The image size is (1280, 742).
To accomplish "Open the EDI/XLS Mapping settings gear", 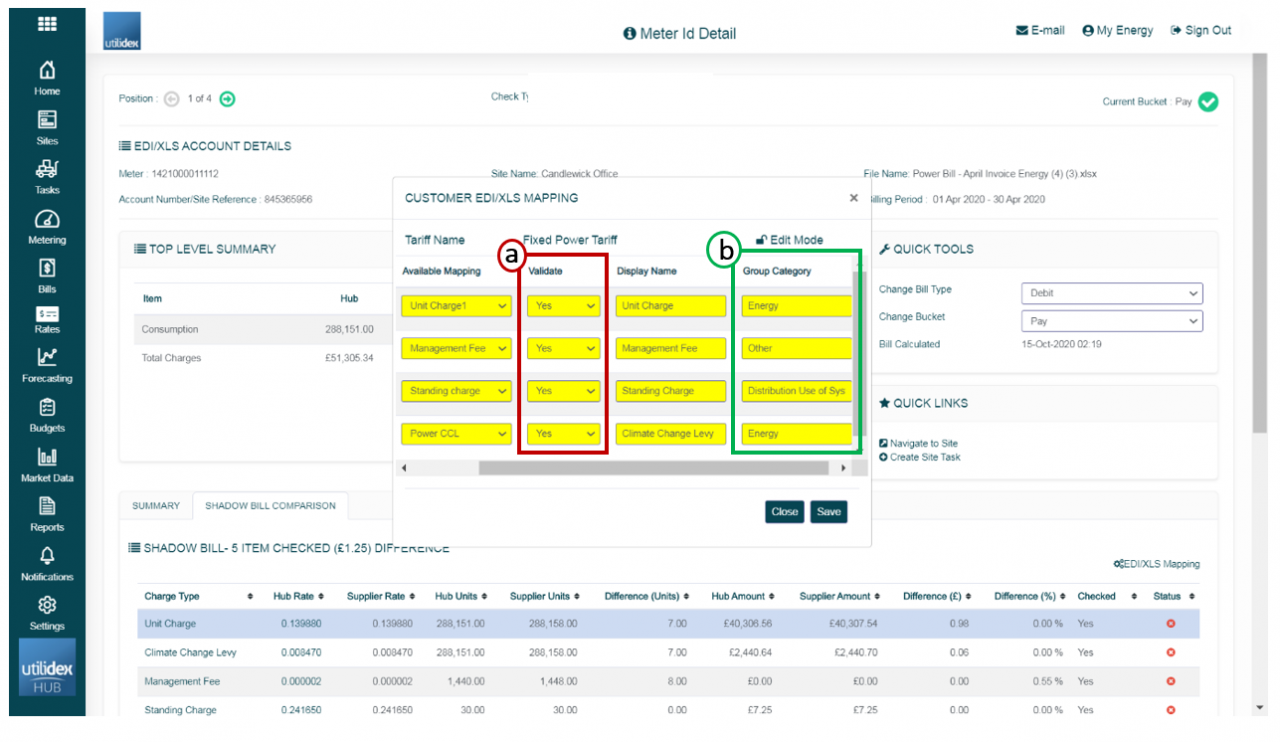I will coord(1119,563).
